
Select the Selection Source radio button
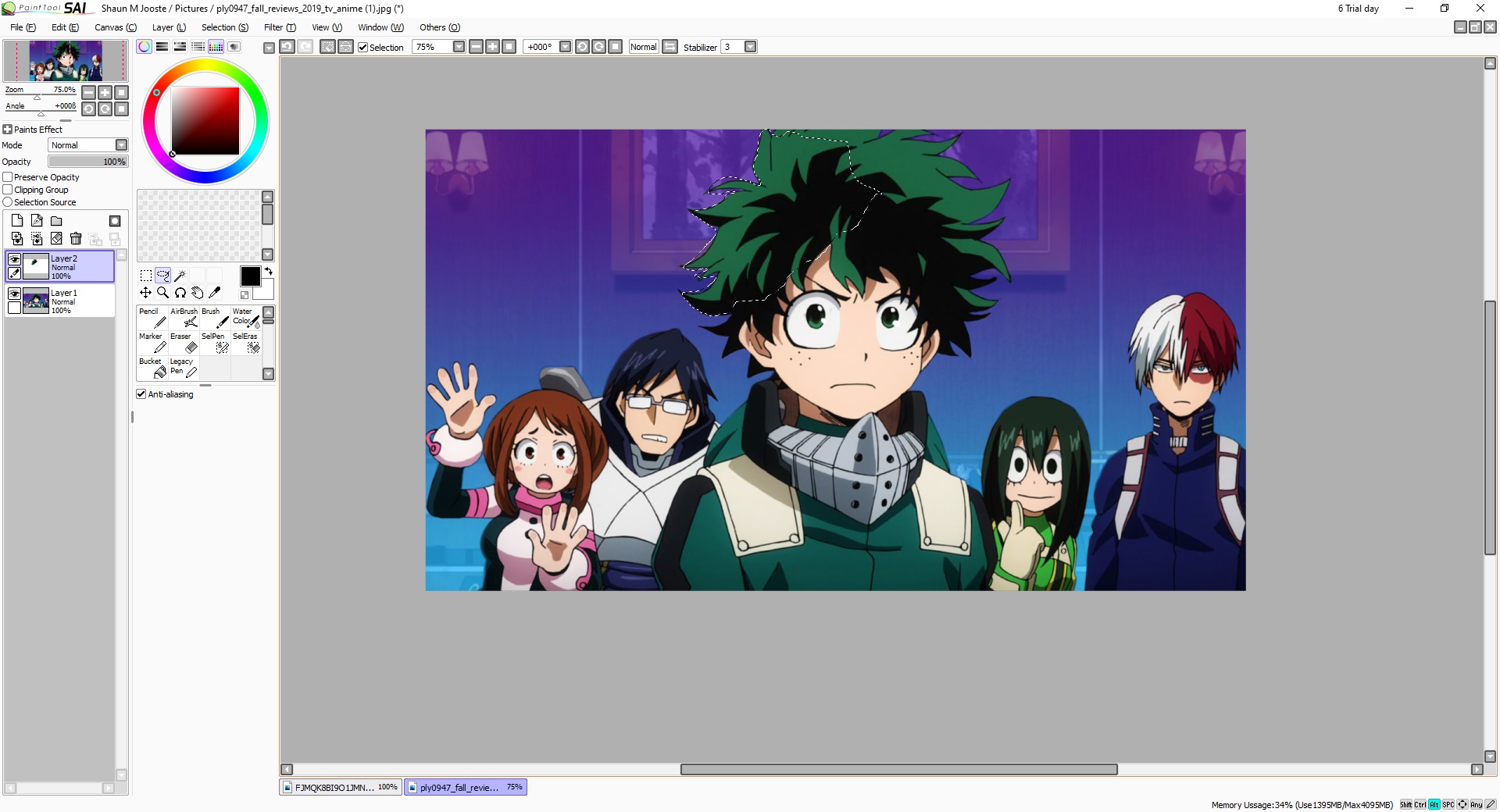8,202
